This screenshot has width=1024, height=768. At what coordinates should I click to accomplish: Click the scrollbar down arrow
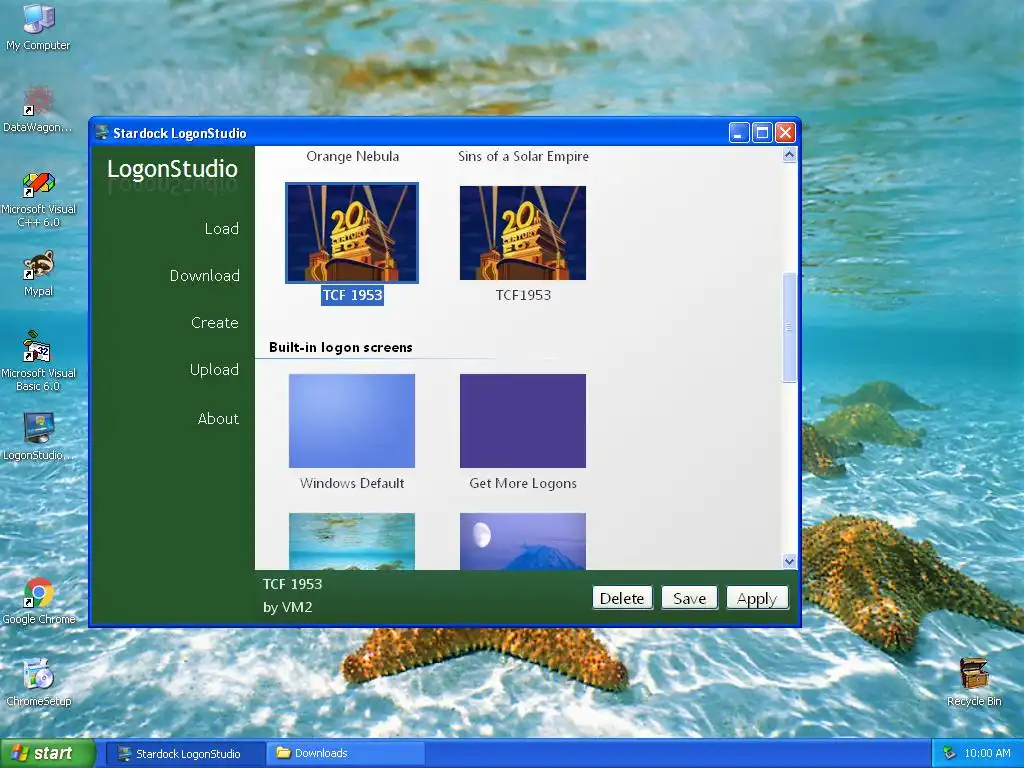point(789,562)
